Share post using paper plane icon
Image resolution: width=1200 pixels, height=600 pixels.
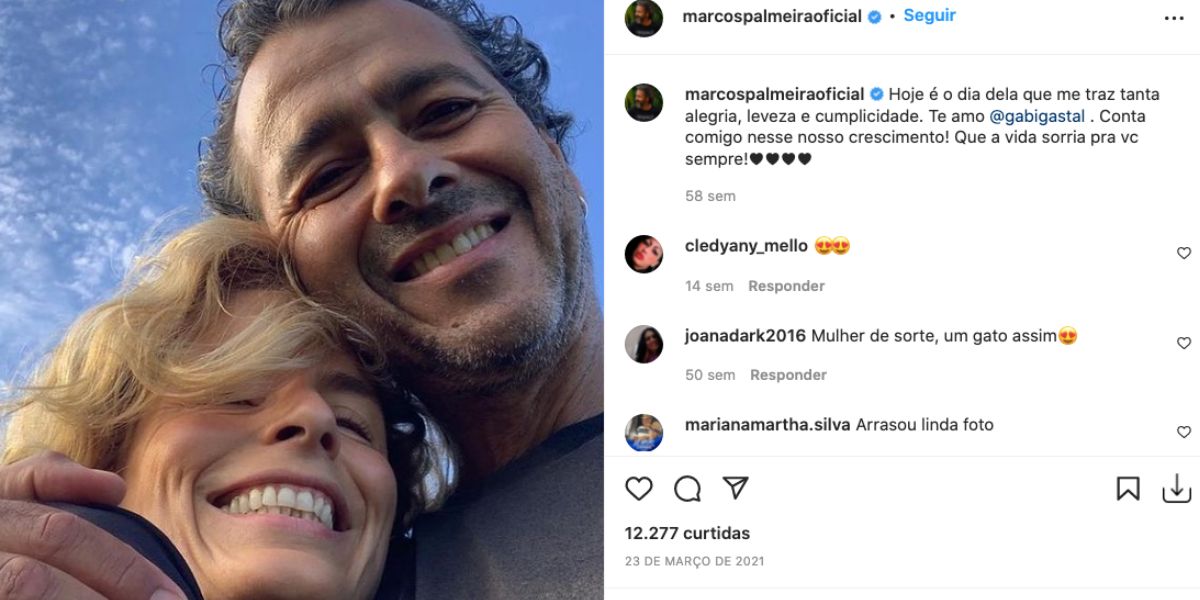[736, 487]
